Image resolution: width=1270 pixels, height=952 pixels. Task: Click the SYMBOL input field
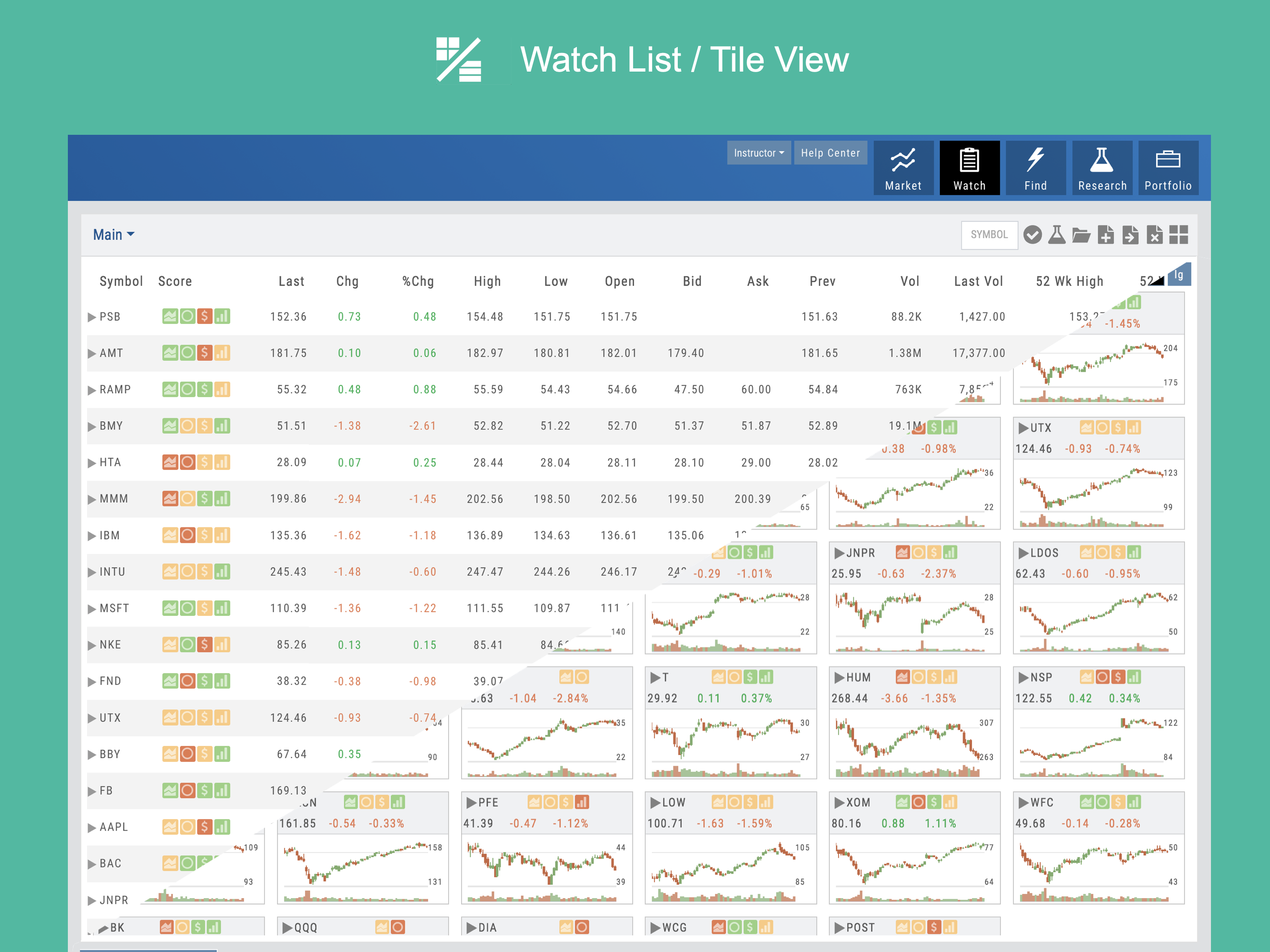point(989,234)
